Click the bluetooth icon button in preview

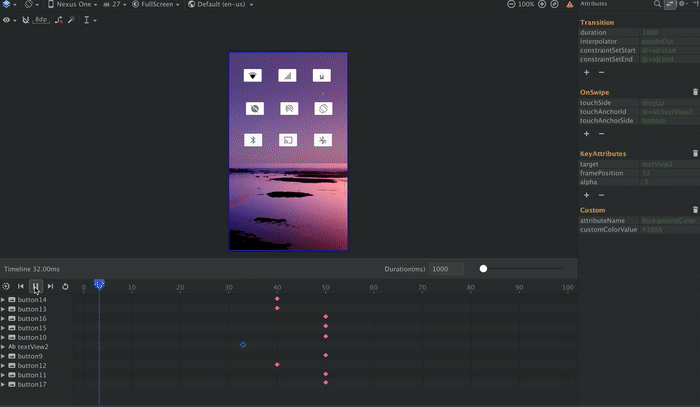tap(253, 140)
